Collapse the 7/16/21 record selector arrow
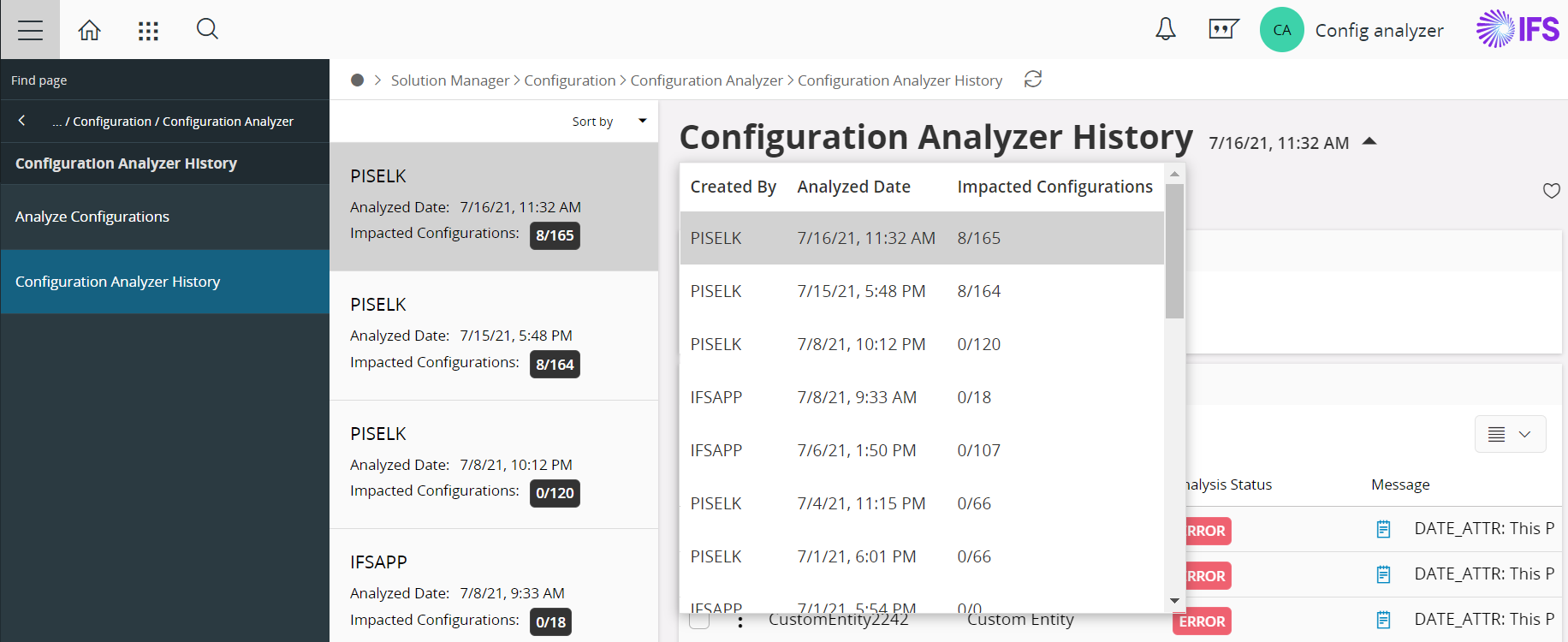The image size is (1568, 642). (x=1369, y=142)
